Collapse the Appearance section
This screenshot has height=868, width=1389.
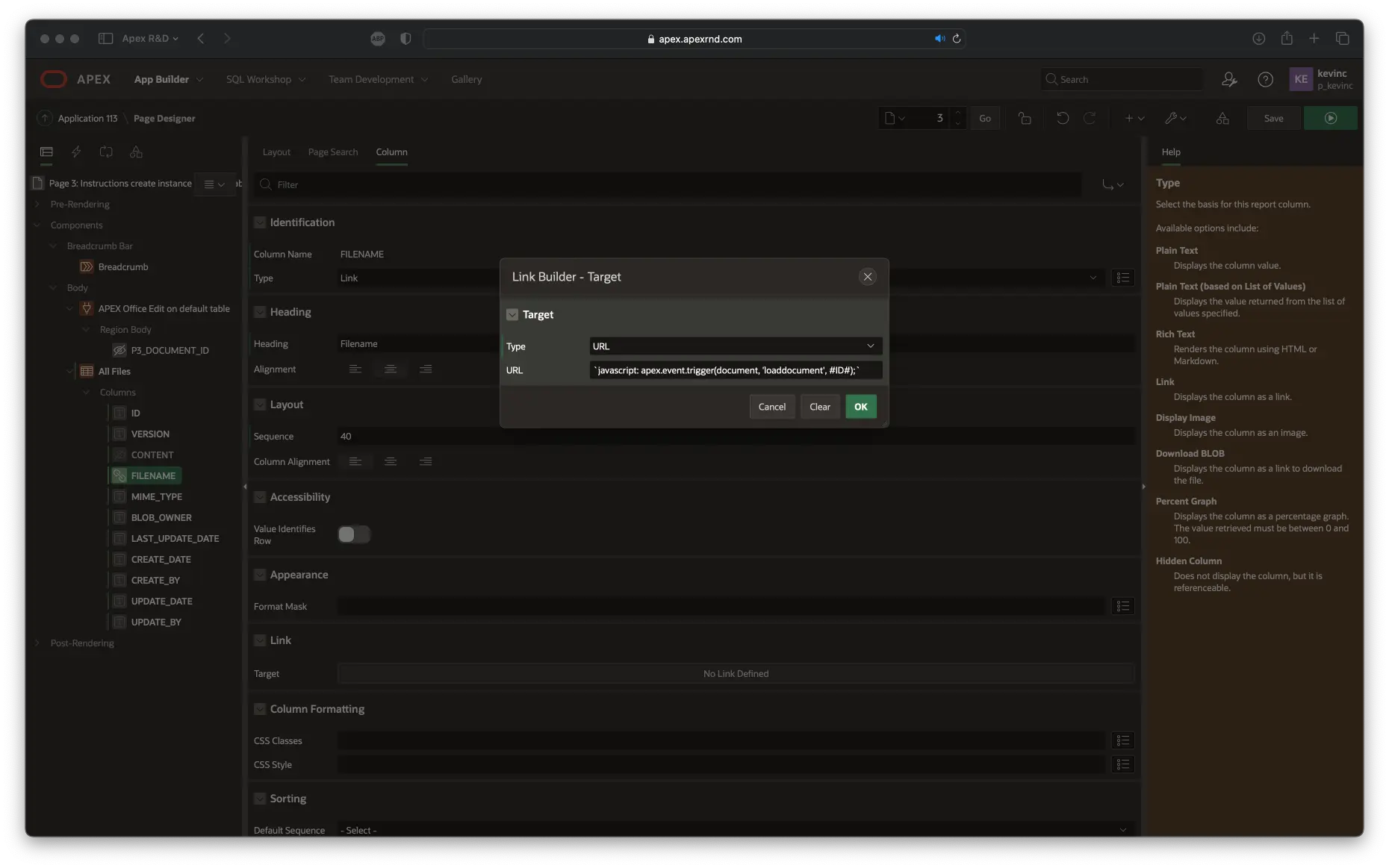pyautogui.click(x=260, y=575)
